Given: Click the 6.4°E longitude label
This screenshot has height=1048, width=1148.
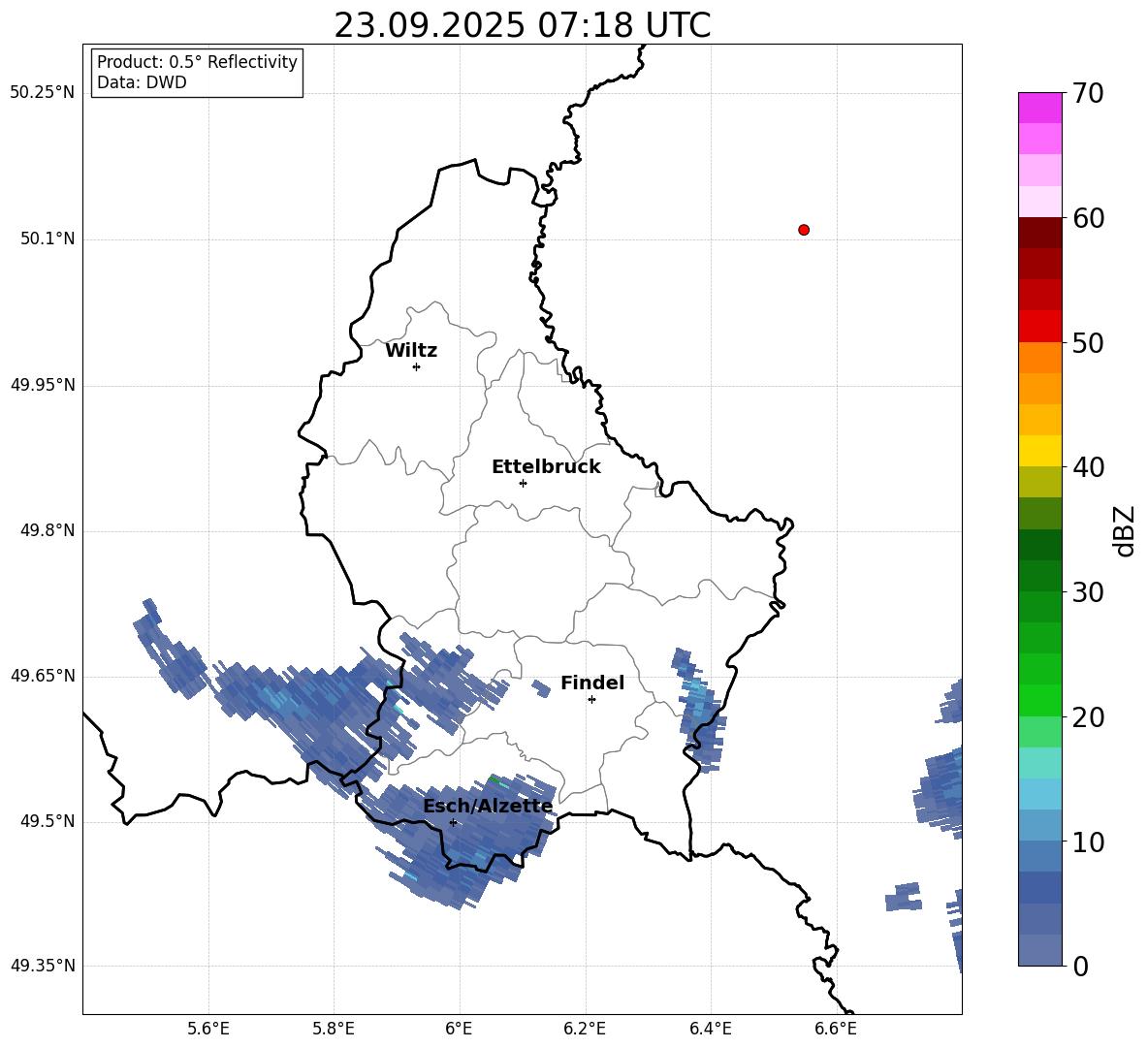Looking at the screenshot, I should click(x=710, y=1029).
